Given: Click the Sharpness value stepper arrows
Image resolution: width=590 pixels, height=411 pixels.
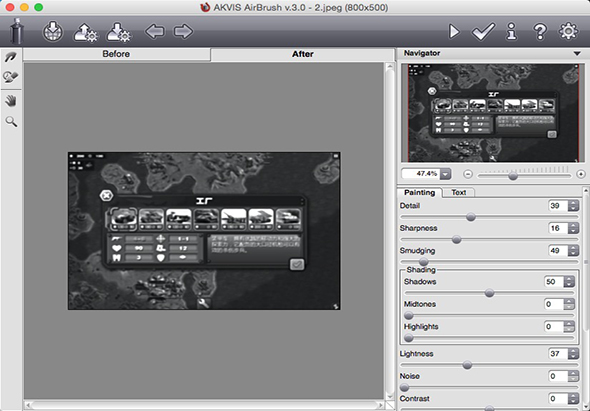Looking at the screenshot, I should [x=573, y=228].
